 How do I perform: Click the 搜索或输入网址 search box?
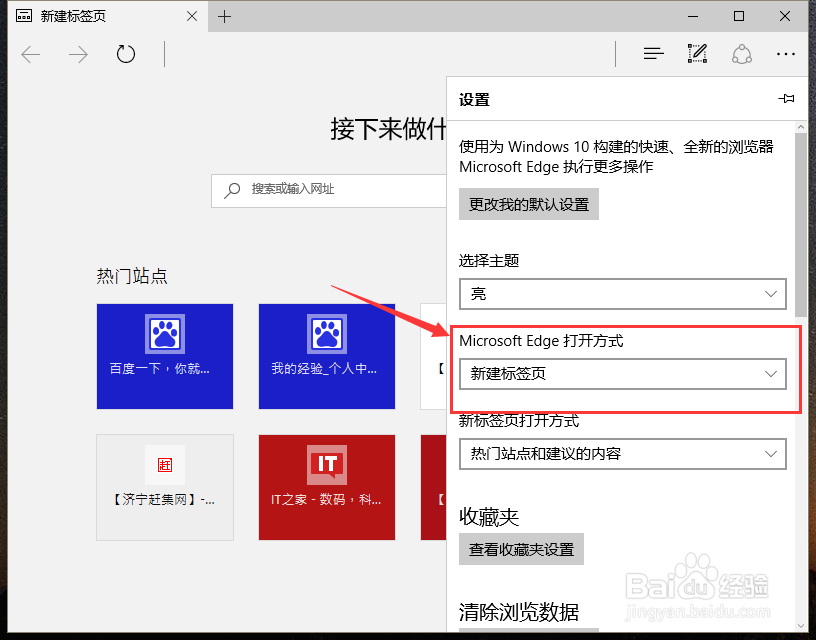(329, 190)
